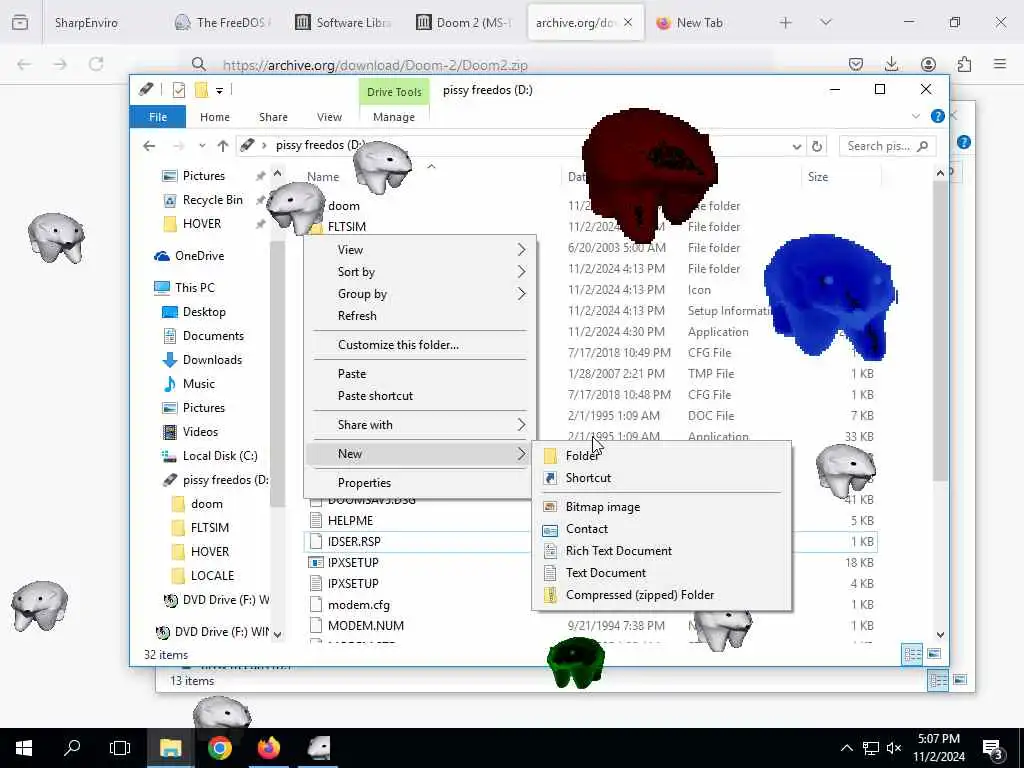This screenshot has height=768, width=1024.
Task: Open the Firefox application menu
Action: 1000,64
